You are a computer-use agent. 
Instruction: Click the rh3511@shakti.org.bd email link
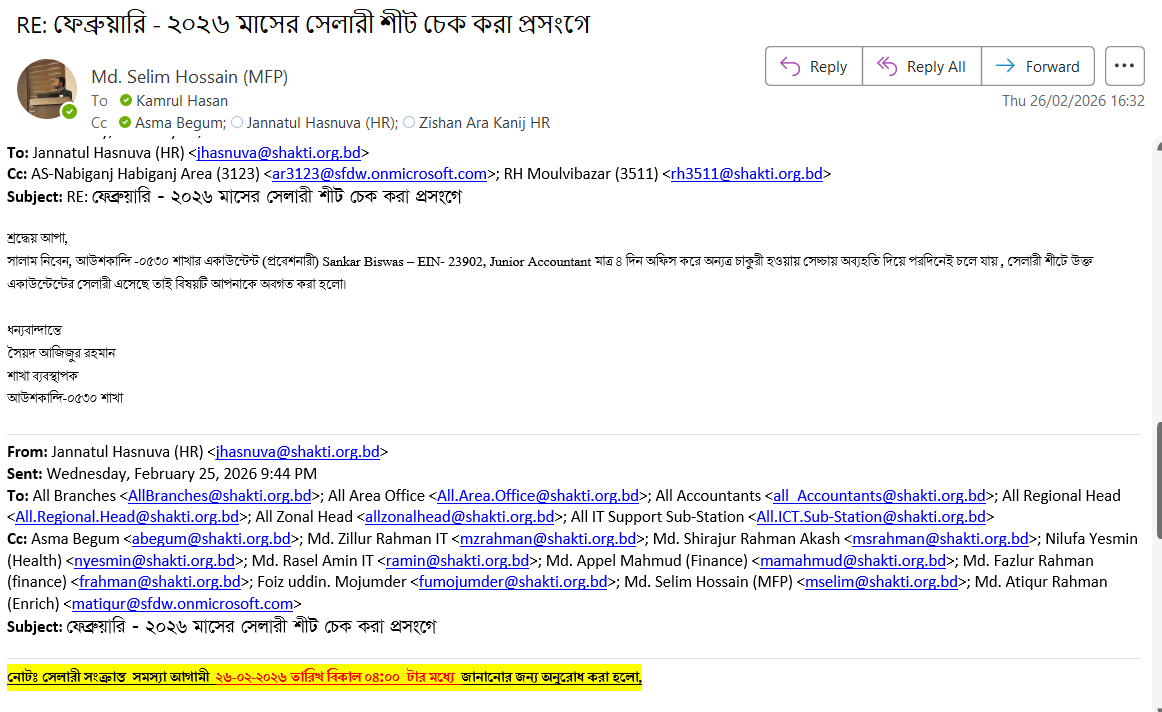[746, 174]
